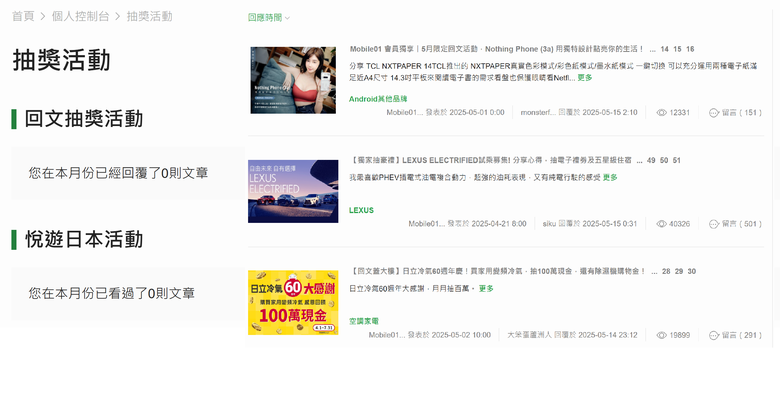Open Mobile01 author posted 2025-04-21

tap(426, 224)
